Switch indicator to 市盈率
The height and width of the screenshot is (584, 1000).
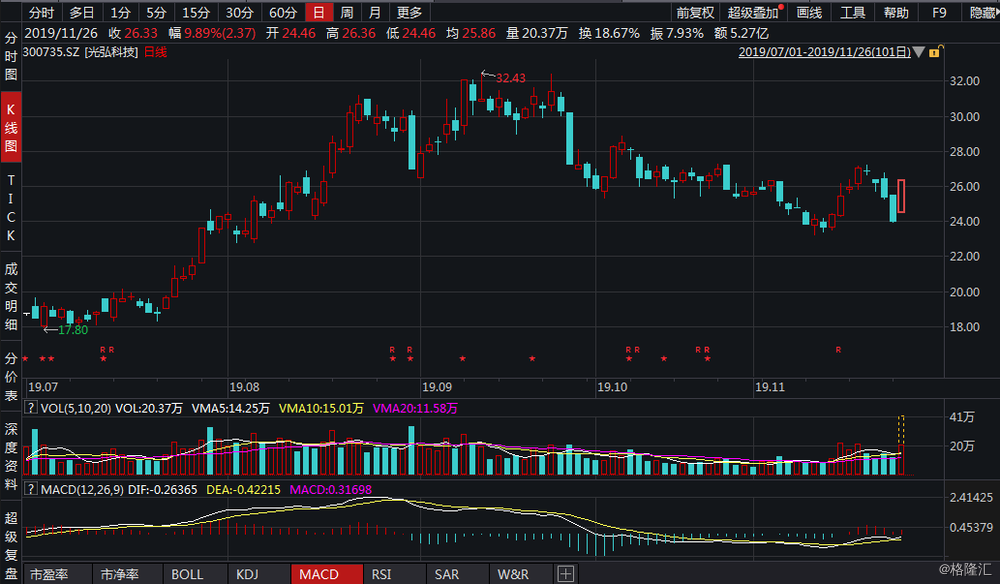tap(50, 574)
